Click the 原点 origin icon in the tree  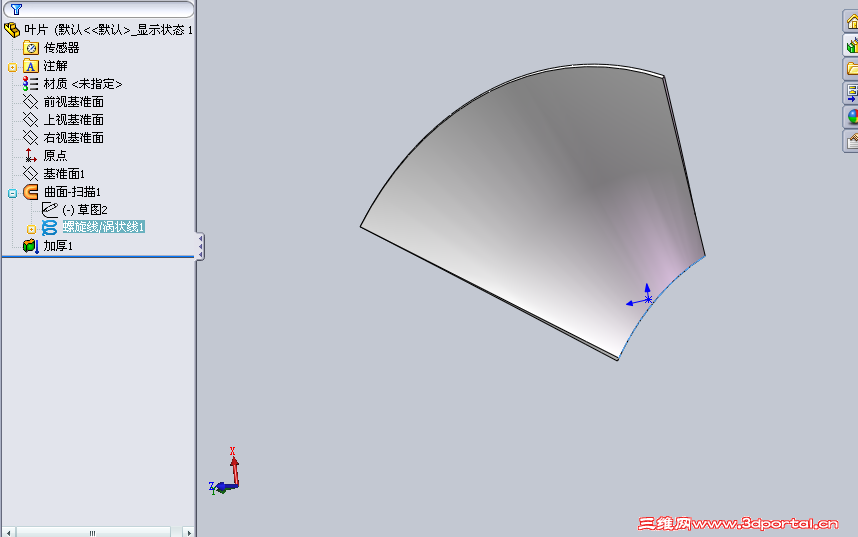(31, 156)
